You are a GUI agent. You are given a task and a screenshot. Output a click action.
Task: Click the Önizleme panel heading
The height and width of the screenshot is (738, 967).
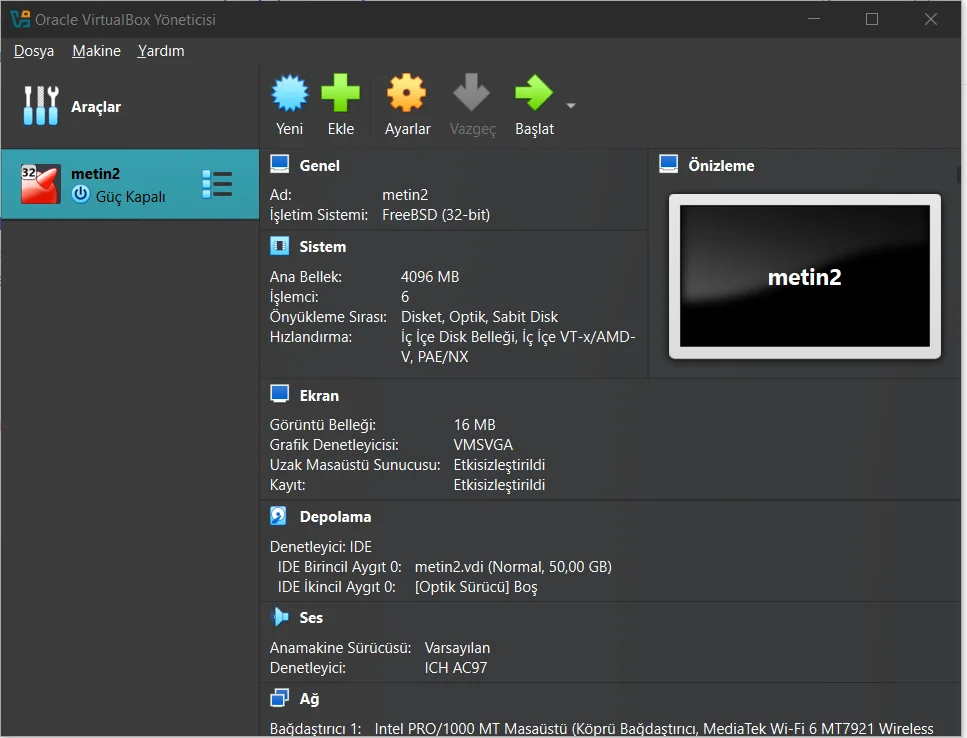click(x=721, y=165)
